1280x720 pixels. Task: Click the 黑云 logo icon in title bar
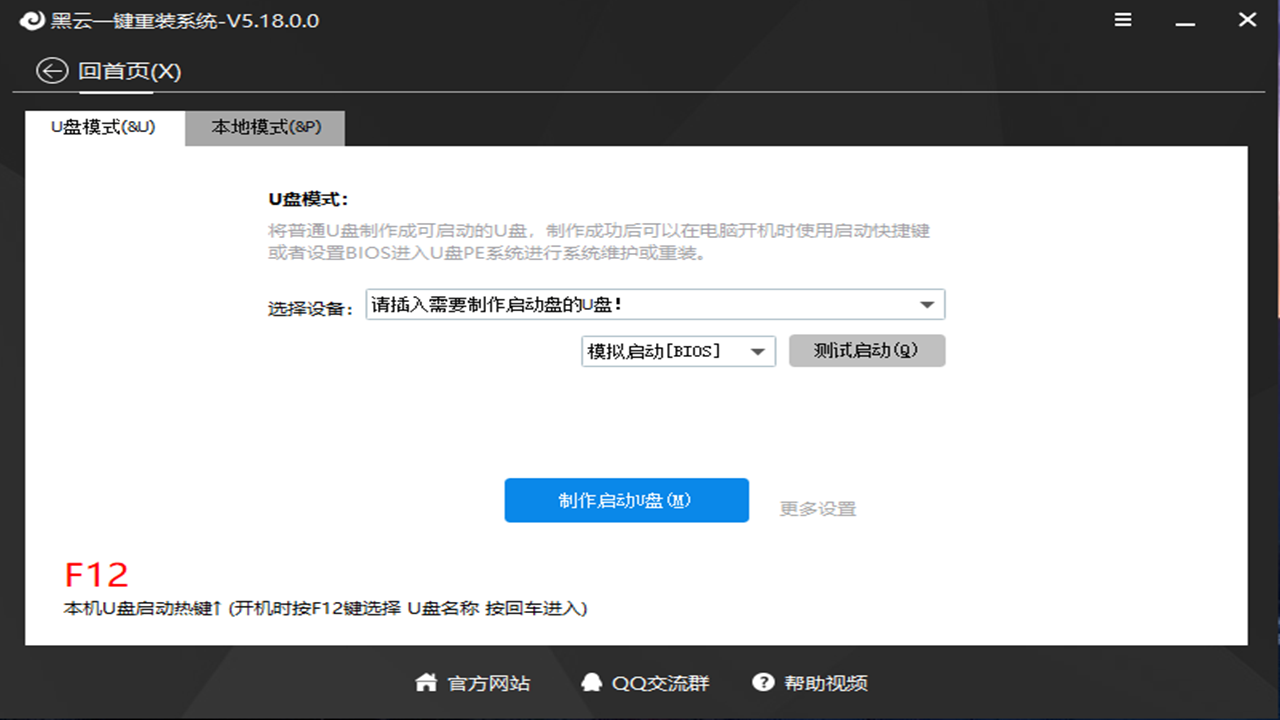click(x=30, y=19)
